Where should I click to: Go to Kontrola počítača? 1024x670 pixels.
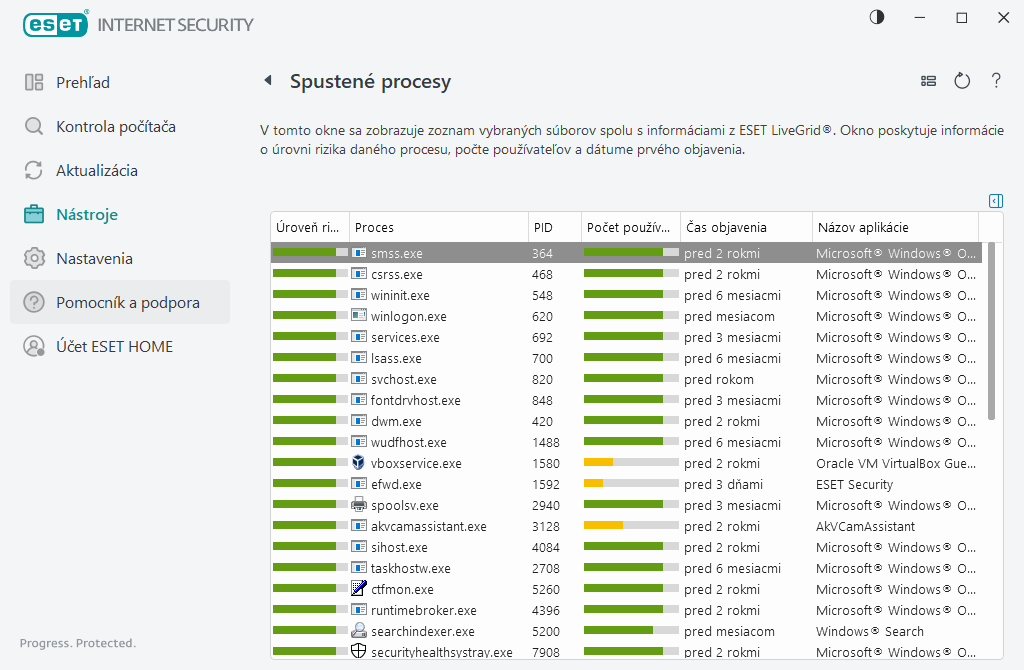[x=115, y=127]
